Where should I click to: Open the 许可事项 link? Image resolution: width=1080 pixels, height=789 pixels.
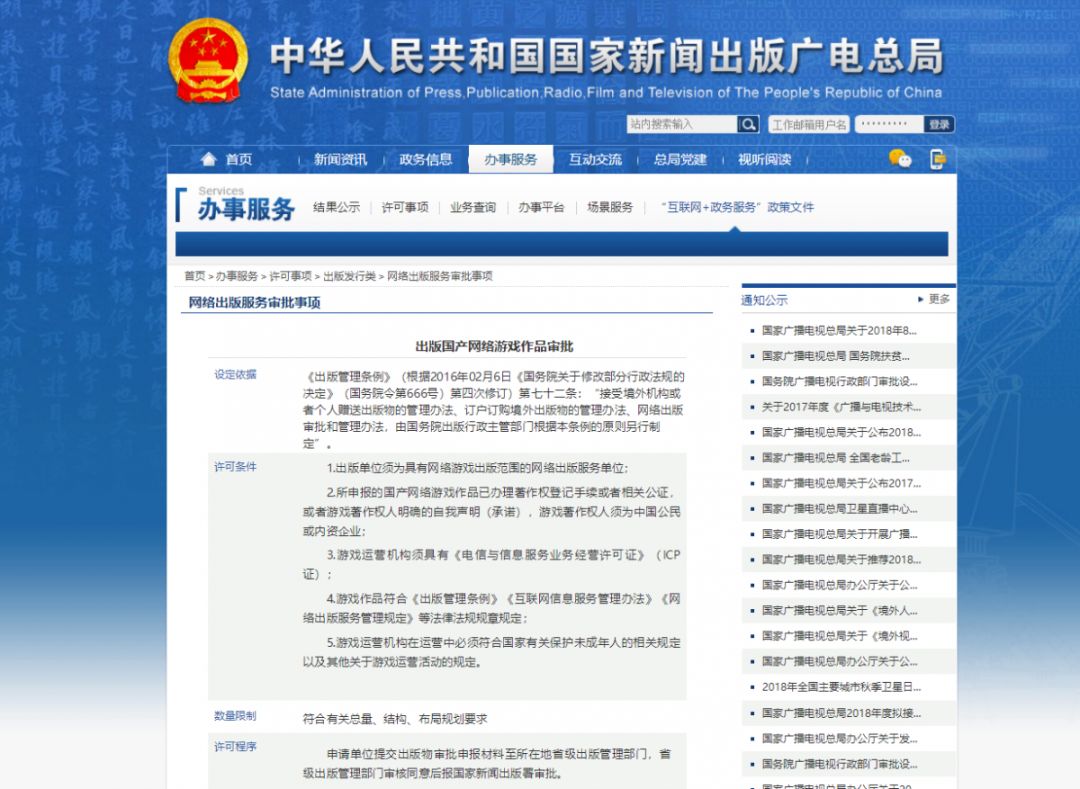[x=404, y=207]
